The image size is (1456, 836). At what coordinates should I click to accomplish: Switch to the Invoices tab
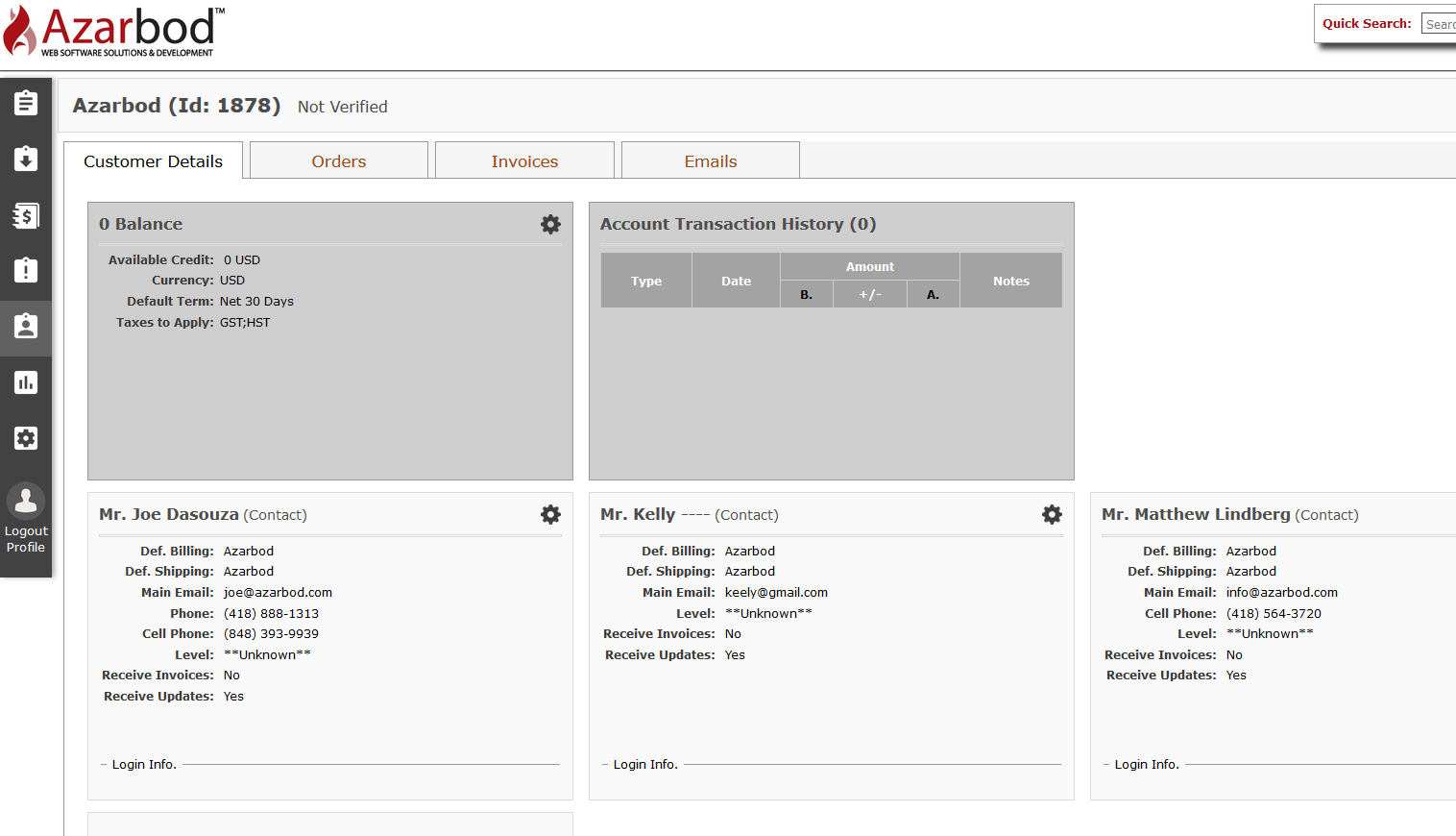click(524, 161)
